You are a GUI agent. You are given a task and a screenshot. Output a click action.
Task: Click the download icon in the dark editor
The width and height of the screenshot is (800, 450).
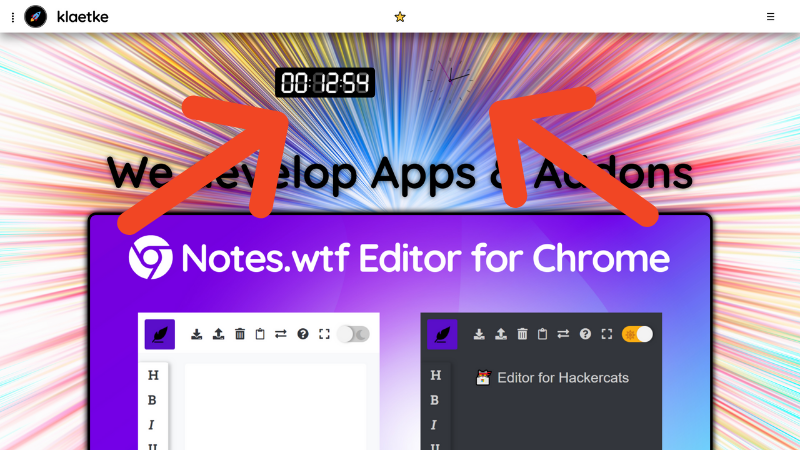coord(479,334)
